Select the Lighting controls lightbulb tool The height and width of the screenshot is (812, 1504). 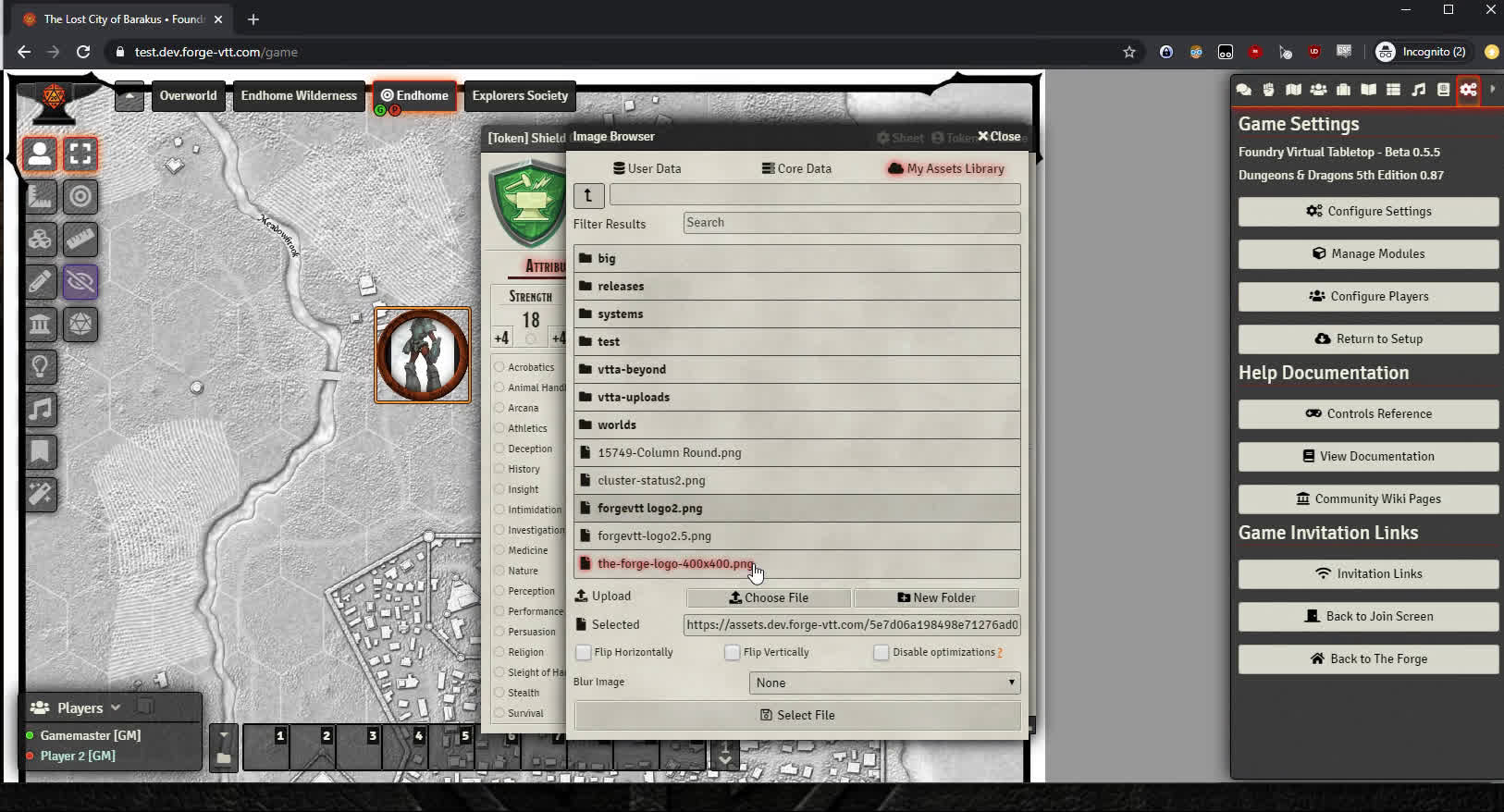40,367
